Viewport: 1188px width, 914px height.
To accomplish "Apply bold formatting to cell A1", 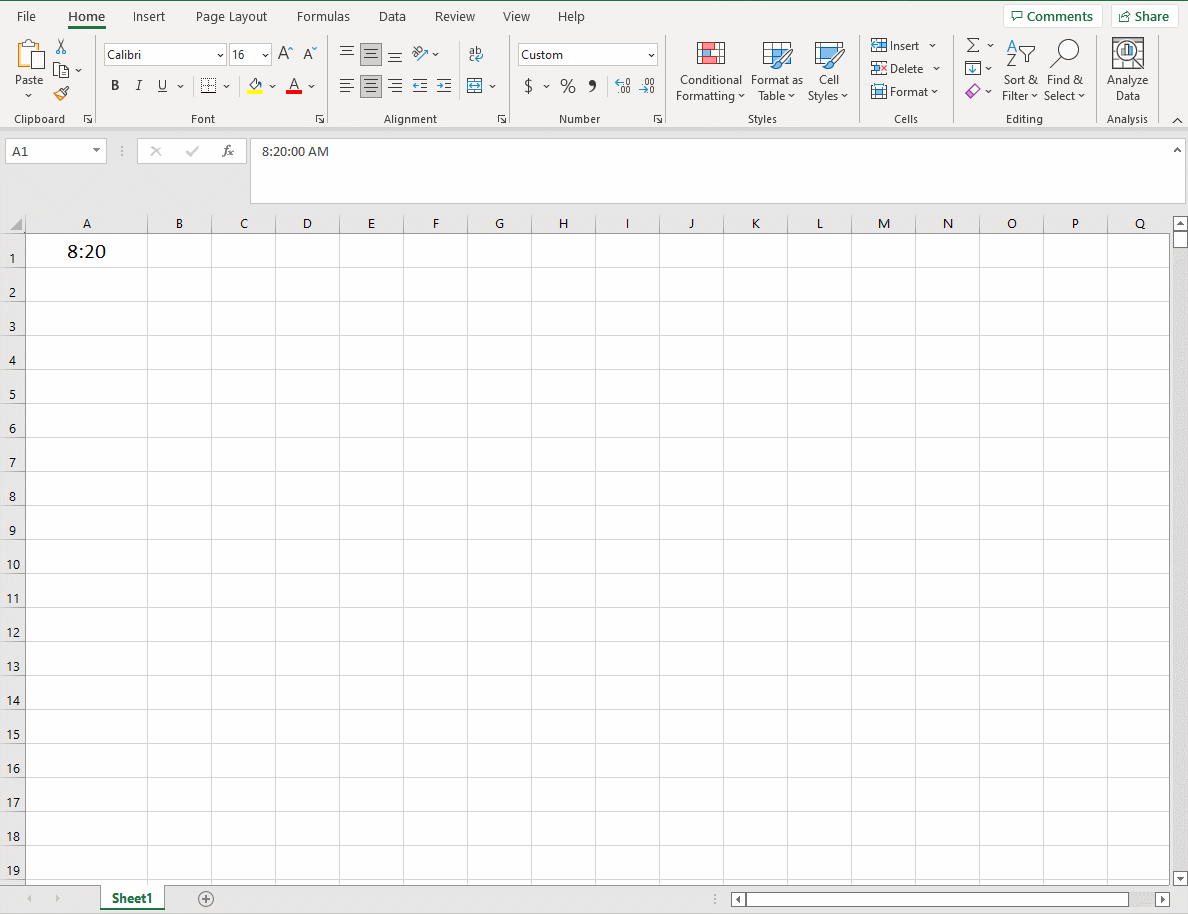I will pyautogui.click(x=115, y=86).
